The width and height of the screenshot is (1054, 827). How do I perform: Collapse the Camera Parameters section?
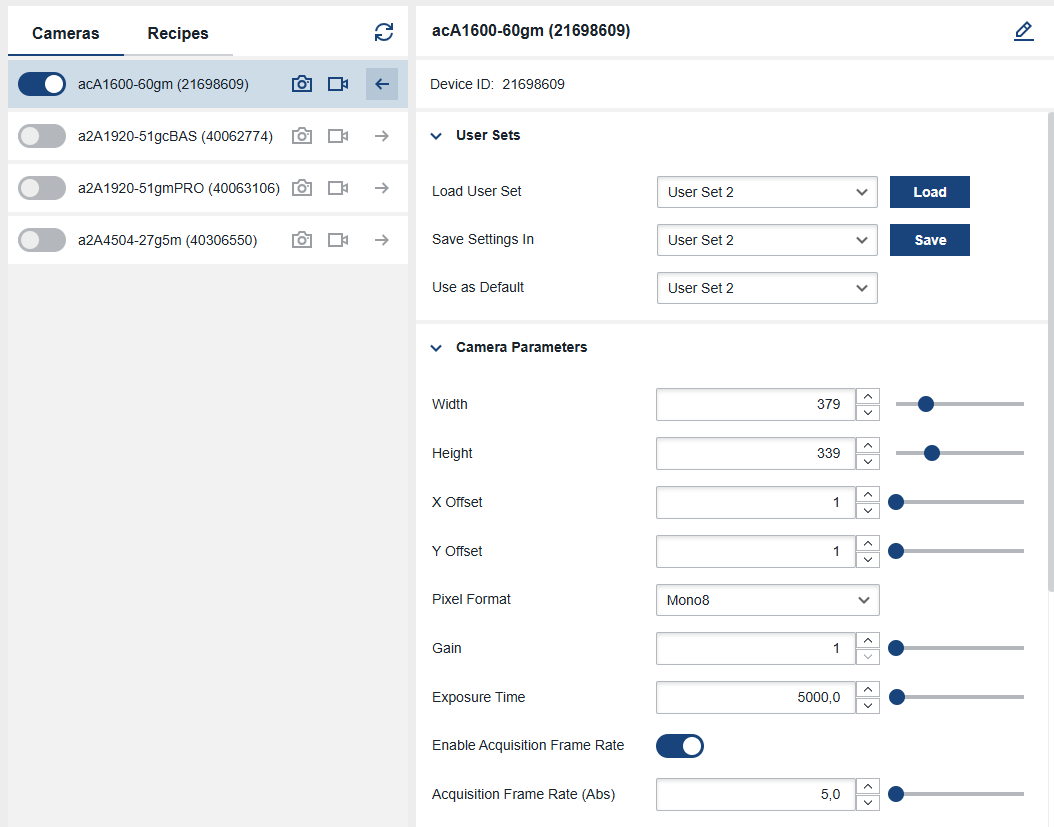point(436,348)
